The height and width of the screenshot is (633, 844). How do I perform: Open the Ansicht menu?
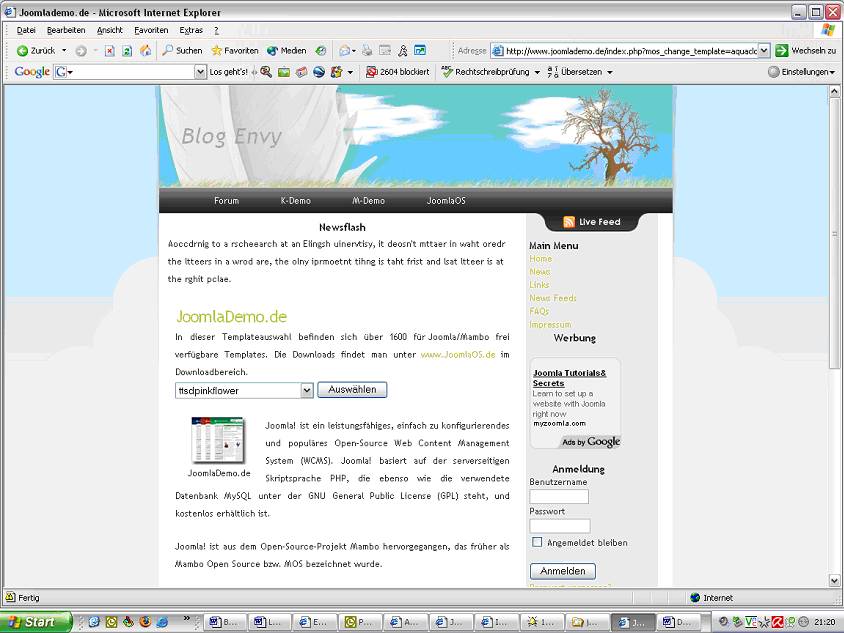pos(110,30)
